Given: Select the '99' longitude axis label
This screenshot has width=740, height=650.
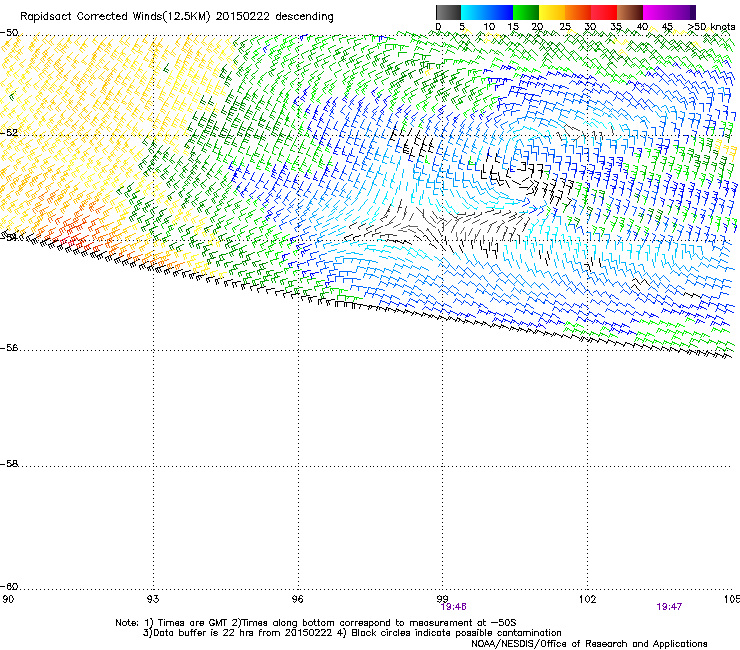Looking at the screenshot, I should pyautogui.click(x=442, y=599).
